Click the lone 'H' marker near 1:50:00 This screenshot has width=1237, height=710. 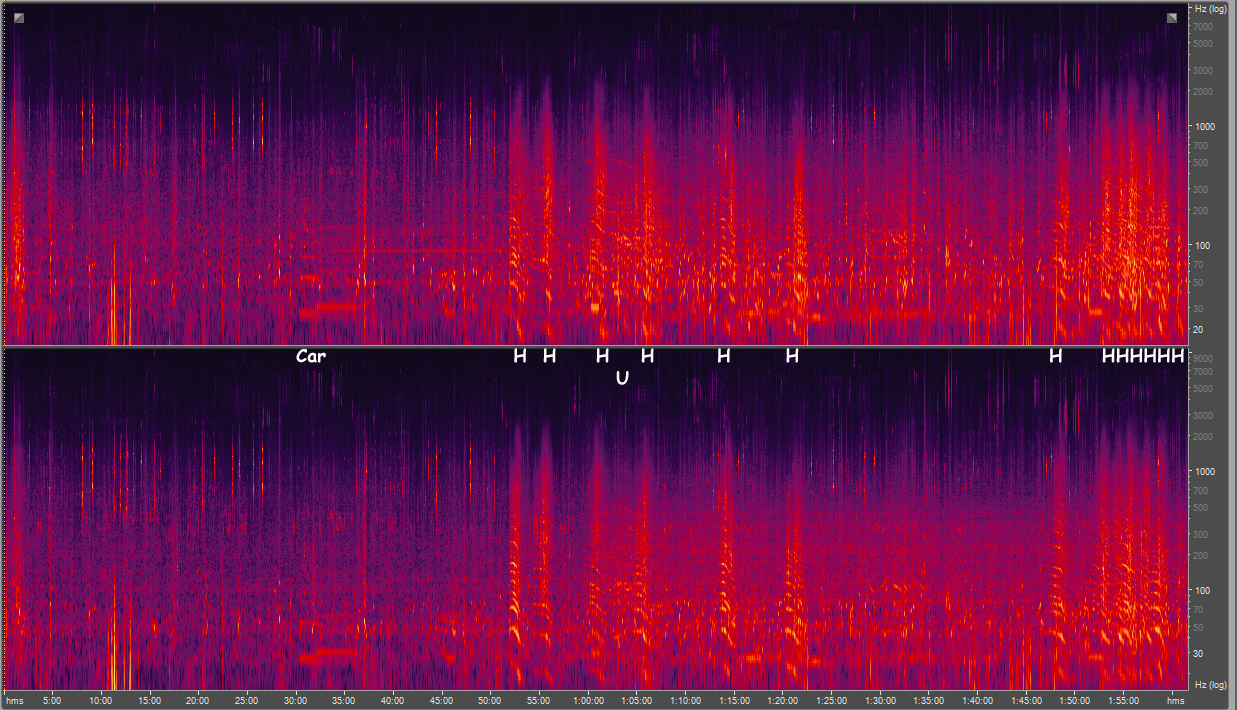[1055, 355]
